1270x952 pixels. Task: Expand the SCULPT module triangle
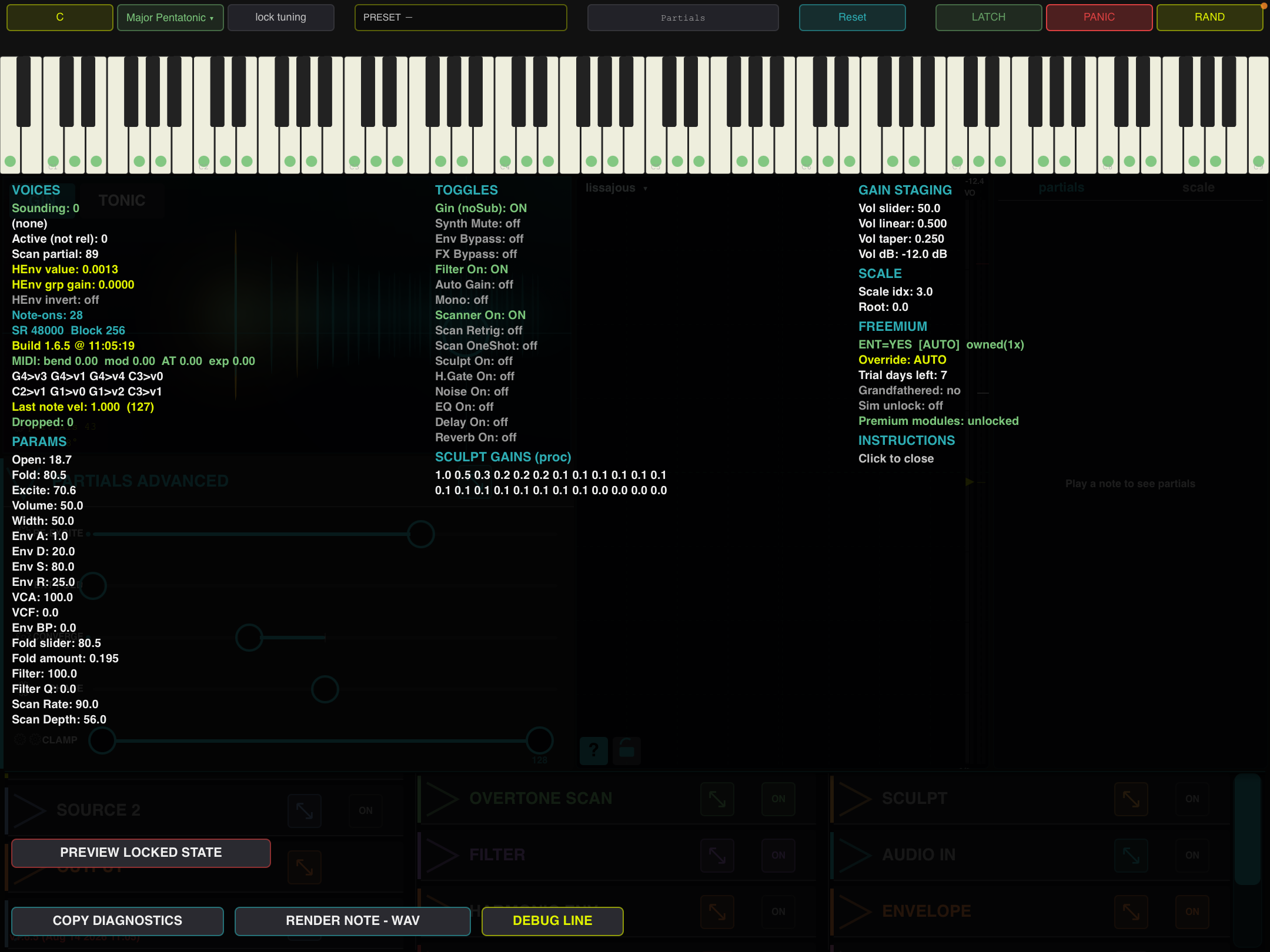tap(855, 799)
